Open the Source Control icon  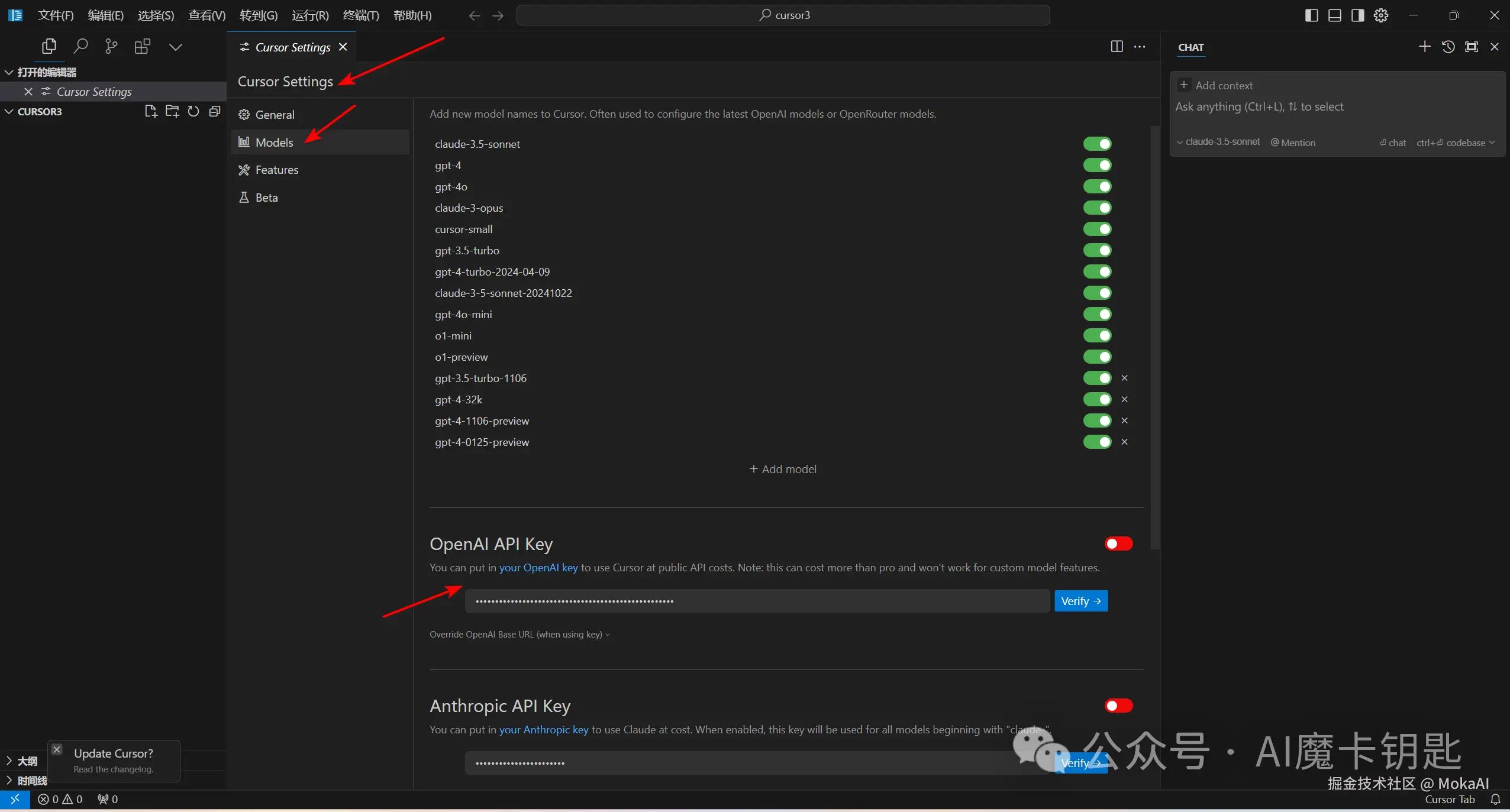111,46
